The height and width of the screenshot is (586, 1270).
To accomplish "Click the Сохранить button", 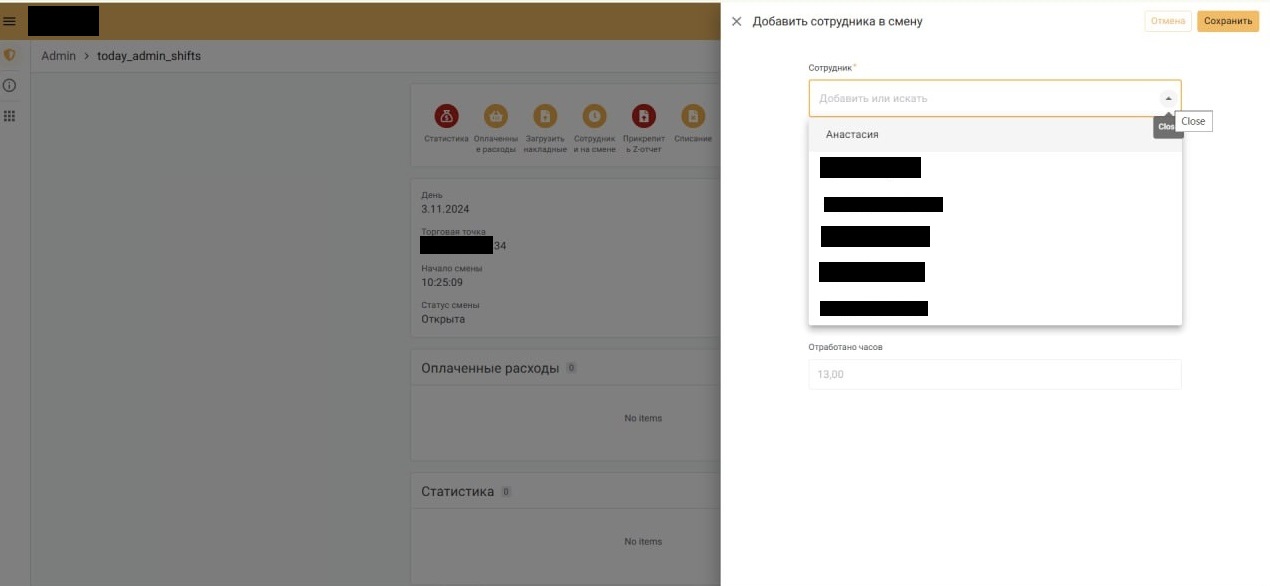I will pos(1228,21).
